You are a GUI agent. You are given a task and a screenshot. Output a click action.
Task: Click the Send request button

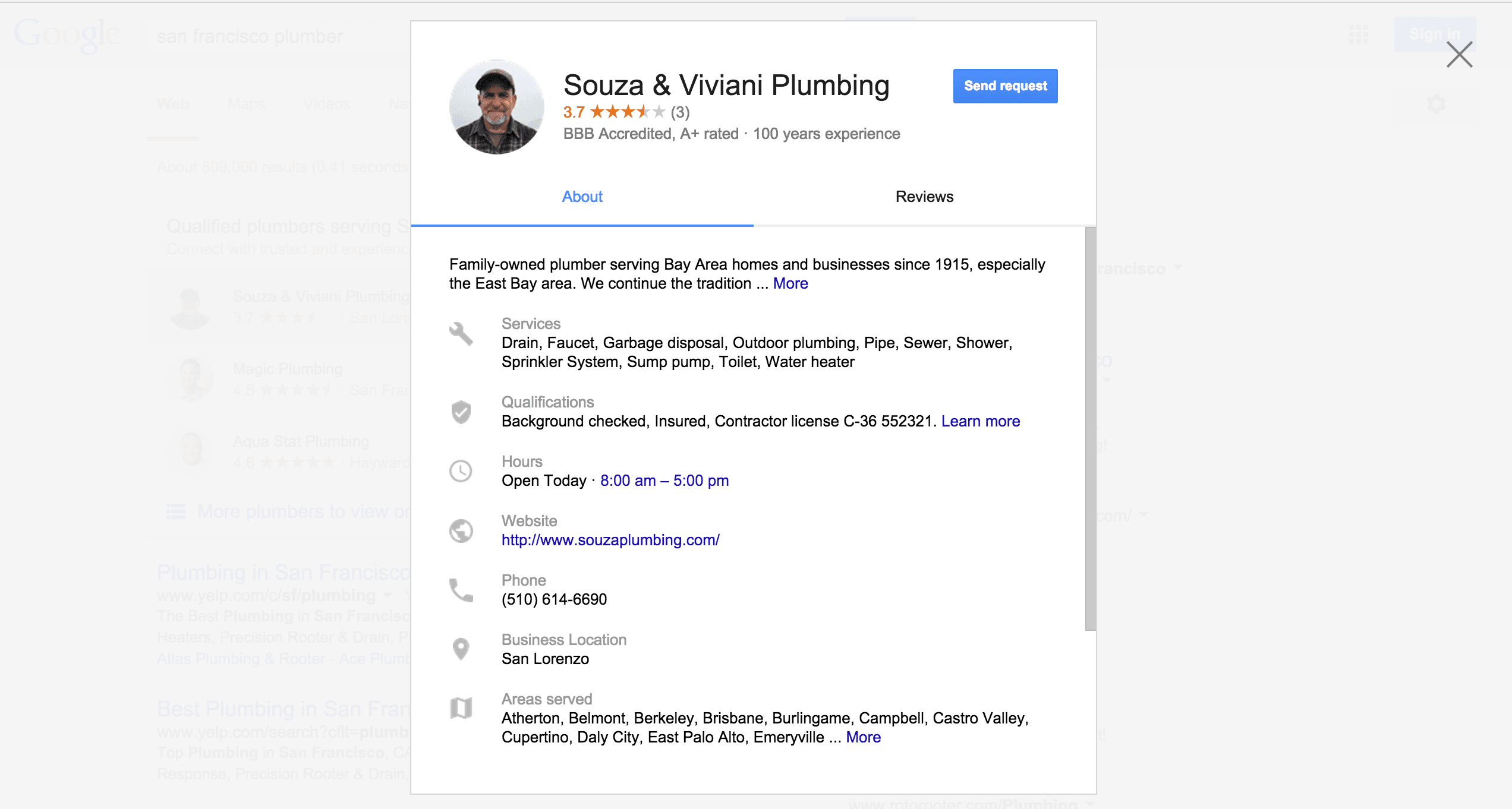(x=1004, y=86)
